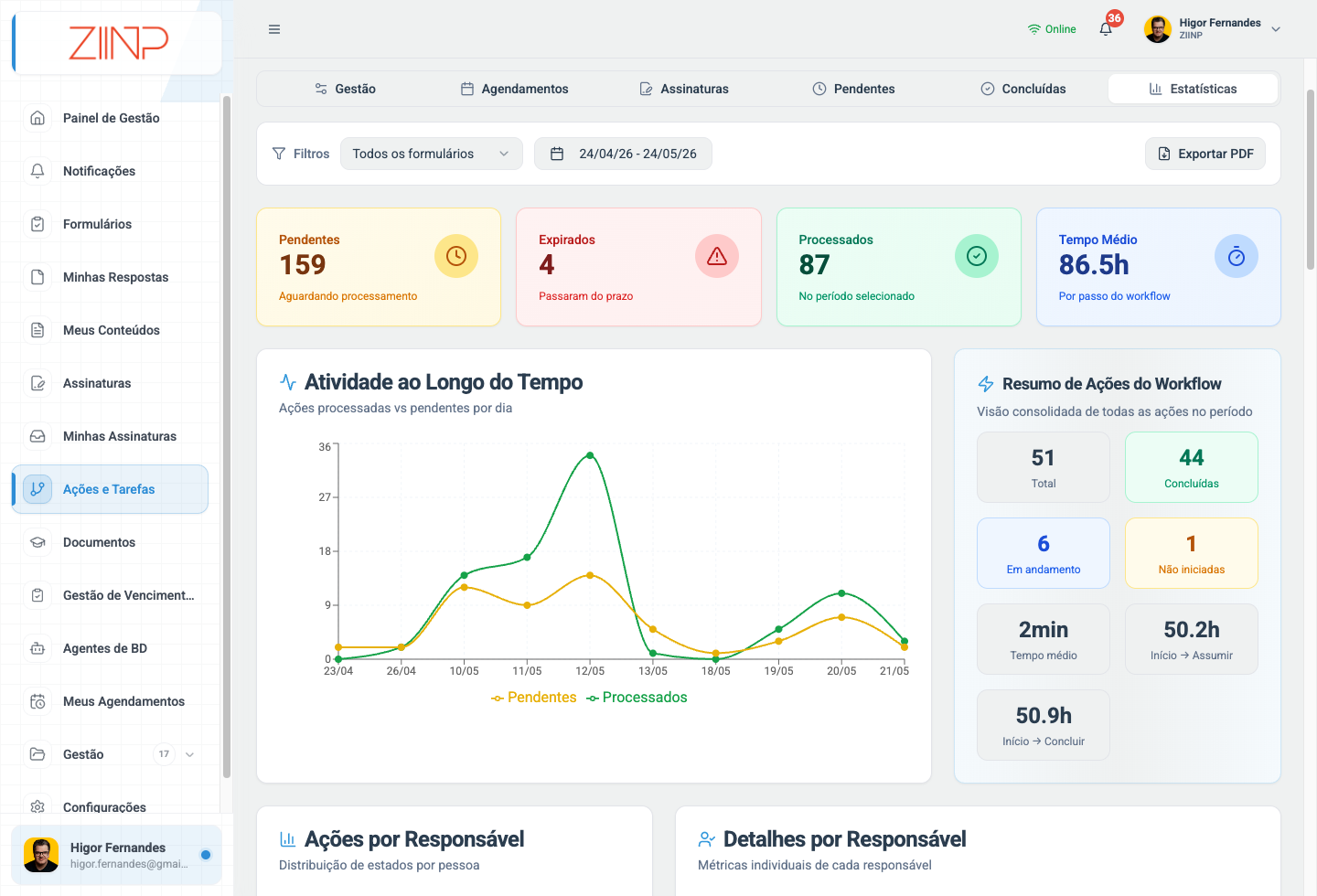Click the Agentes de BD robot icon
Screen dimensions: 1317x896
click(x=37, y=648)
